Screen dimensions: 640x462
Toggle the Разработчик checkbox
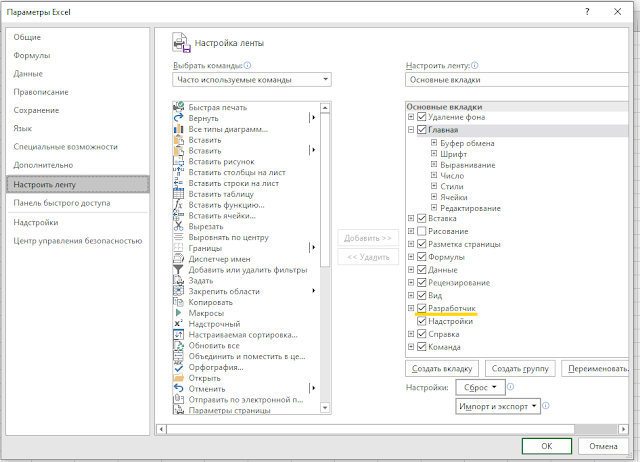422,308
